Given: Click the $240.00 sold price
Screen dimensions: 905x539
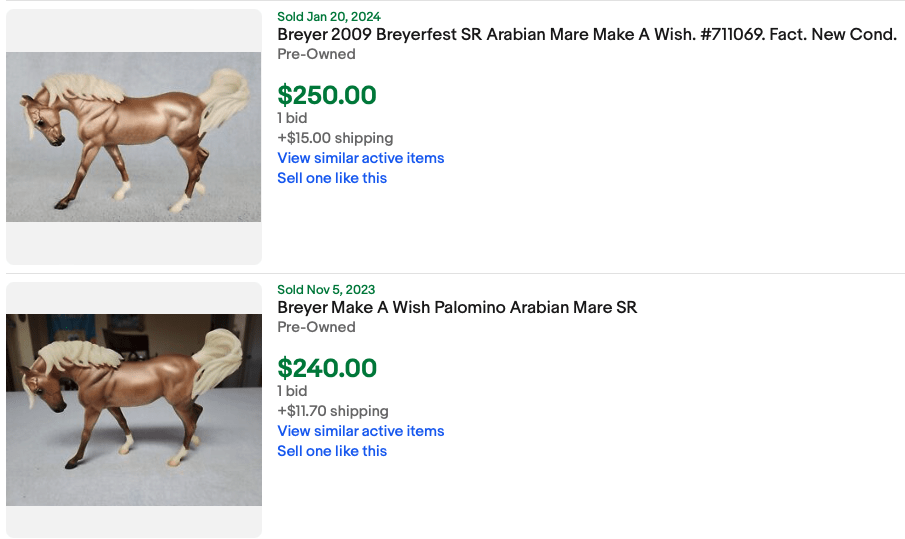Looking at the screenshot, I should click(x=327, y=368).
